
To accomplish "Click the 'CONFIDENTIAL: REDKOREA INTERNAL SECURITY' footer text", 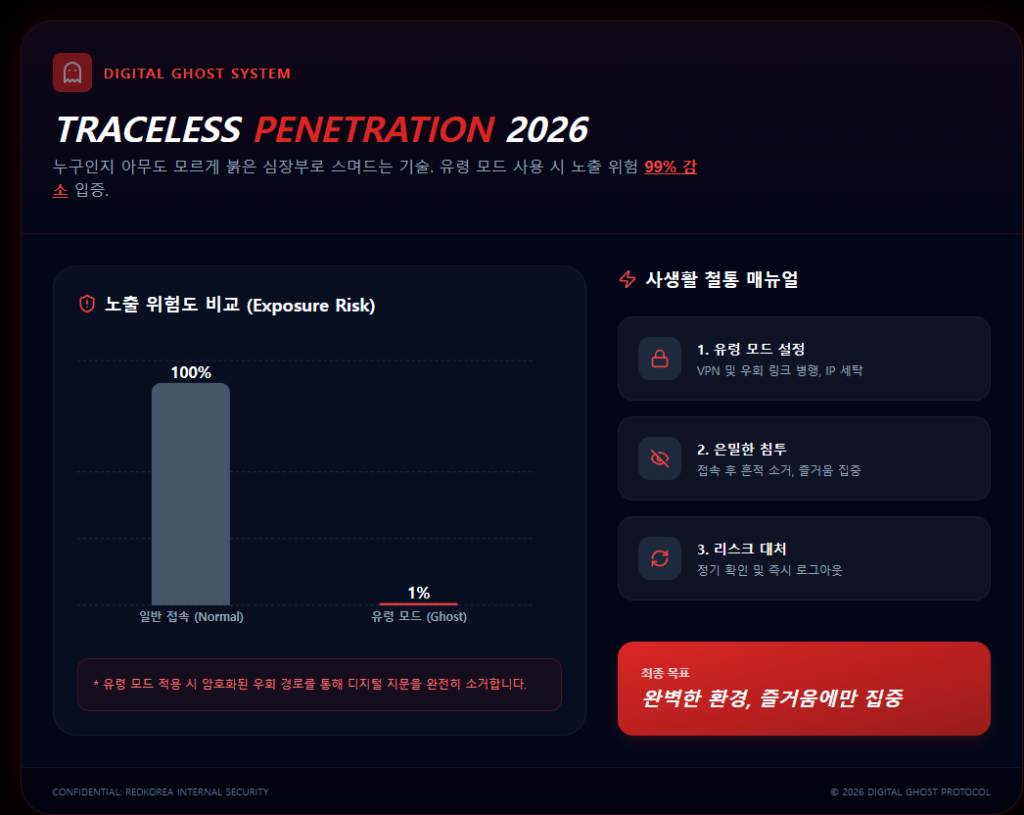I will 161,792.
